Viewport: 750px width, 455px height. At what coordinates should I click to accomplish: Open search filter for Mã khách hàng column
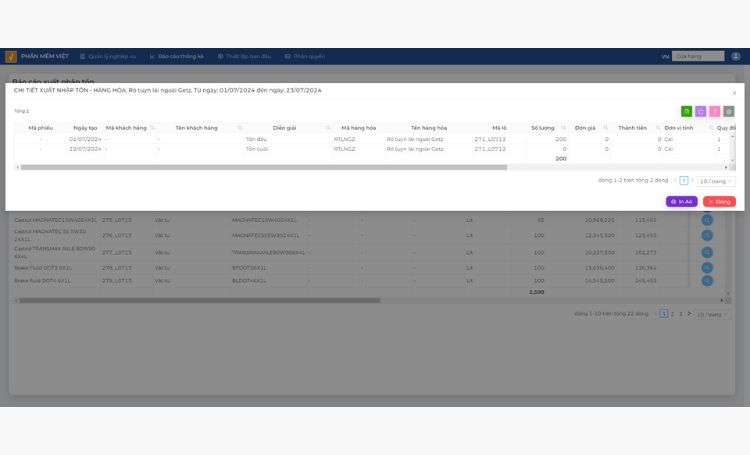tap(152, 128)
